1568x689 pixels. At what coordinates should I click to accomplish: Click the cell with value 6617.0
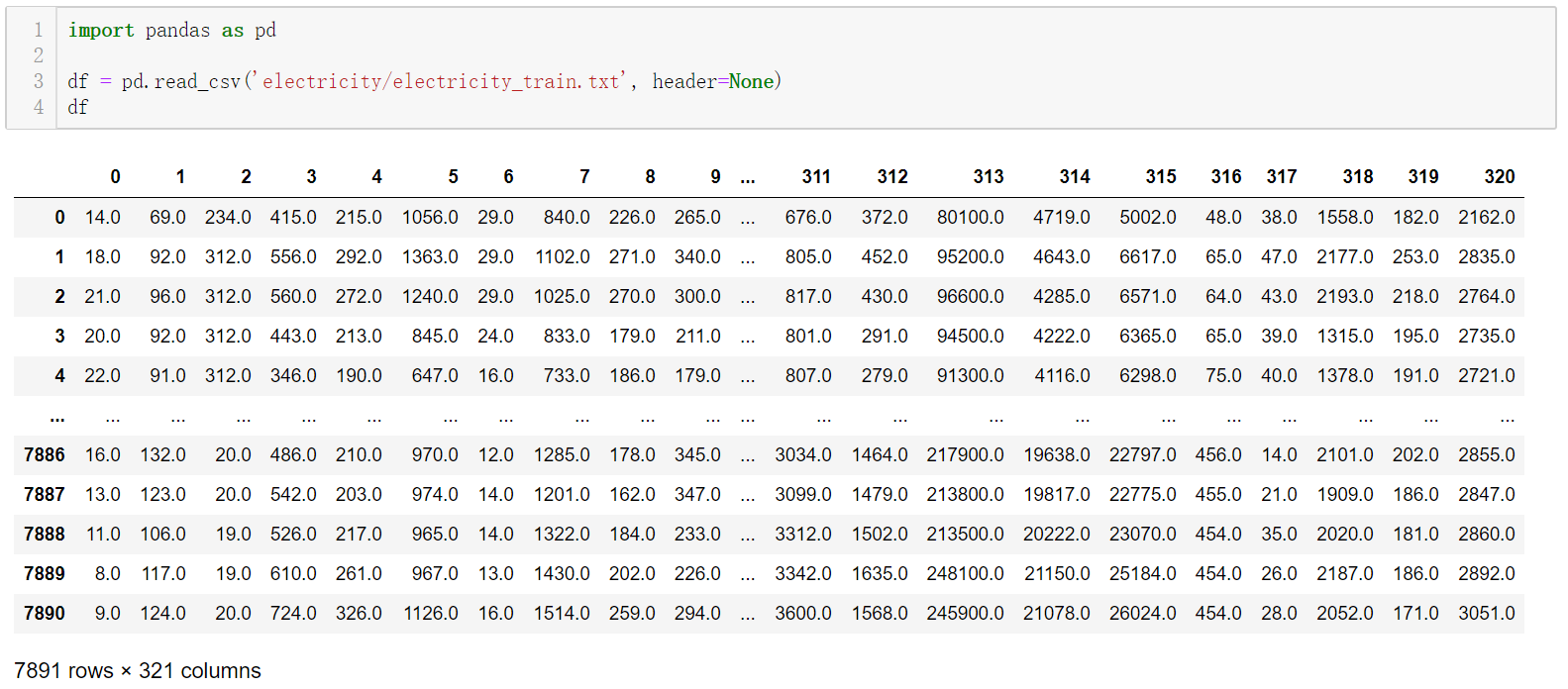pyautogui.click(x=1148, y=256)
